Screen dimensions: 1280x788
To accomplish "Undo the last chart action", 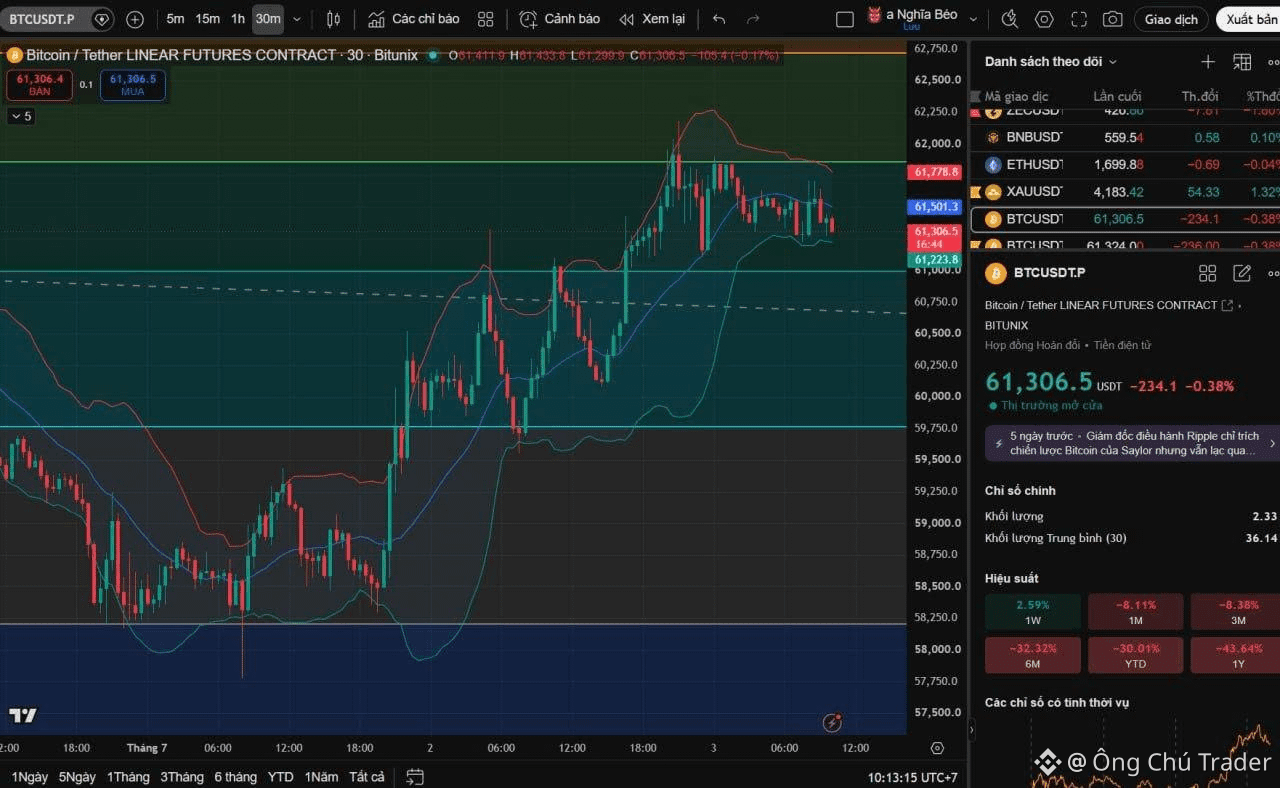I will [719, 19].
